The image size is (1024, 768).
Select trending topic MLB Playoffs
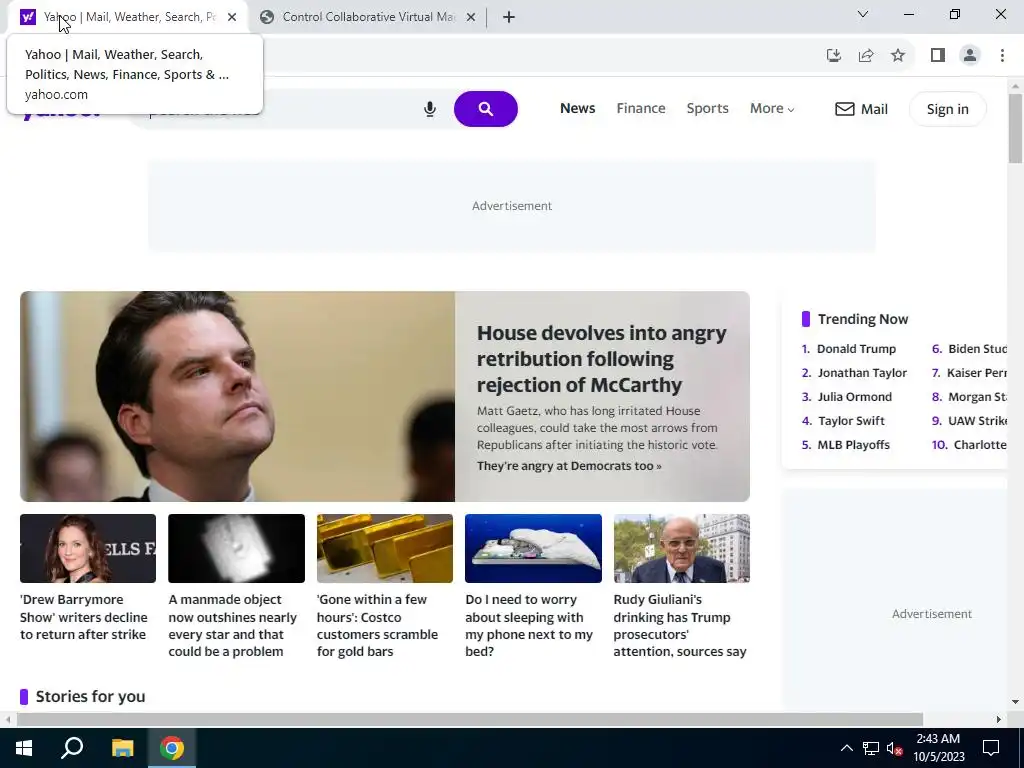click(x=854, y=445)
